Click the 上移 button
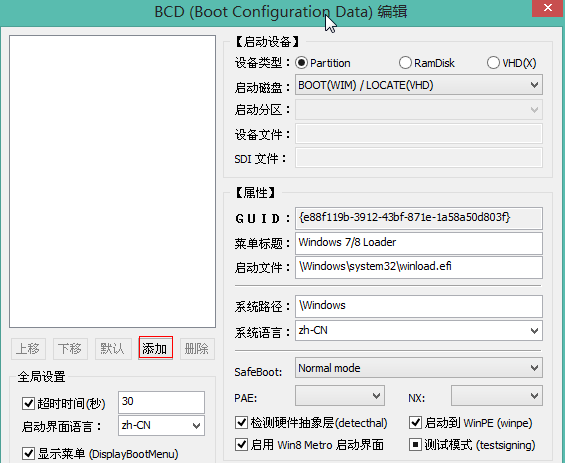Image resolution: width=565 pixels, height=463 pixels. (28, 349)
